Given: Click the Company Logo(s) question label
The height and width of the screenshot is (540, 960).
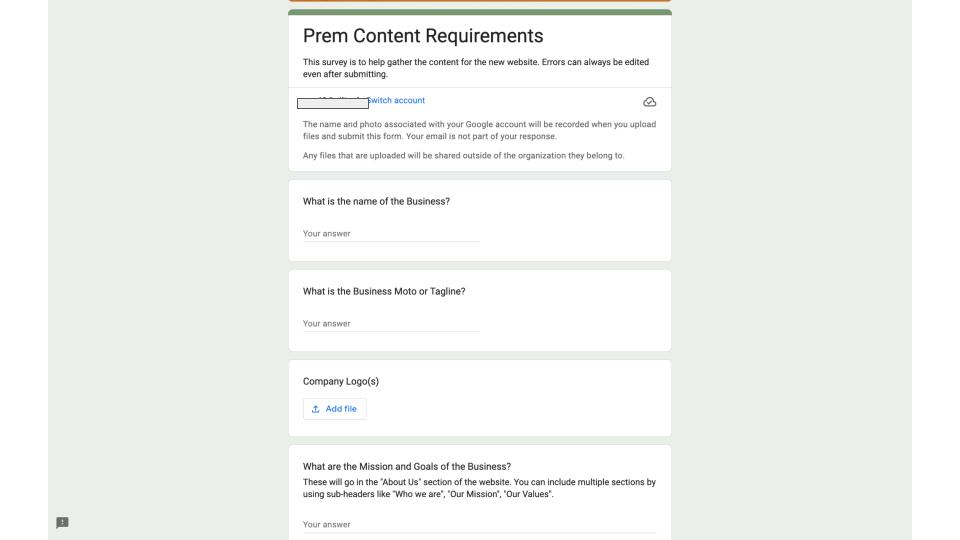Looking at the screenshot, I should pyautogui.click(x=340, y=381).
